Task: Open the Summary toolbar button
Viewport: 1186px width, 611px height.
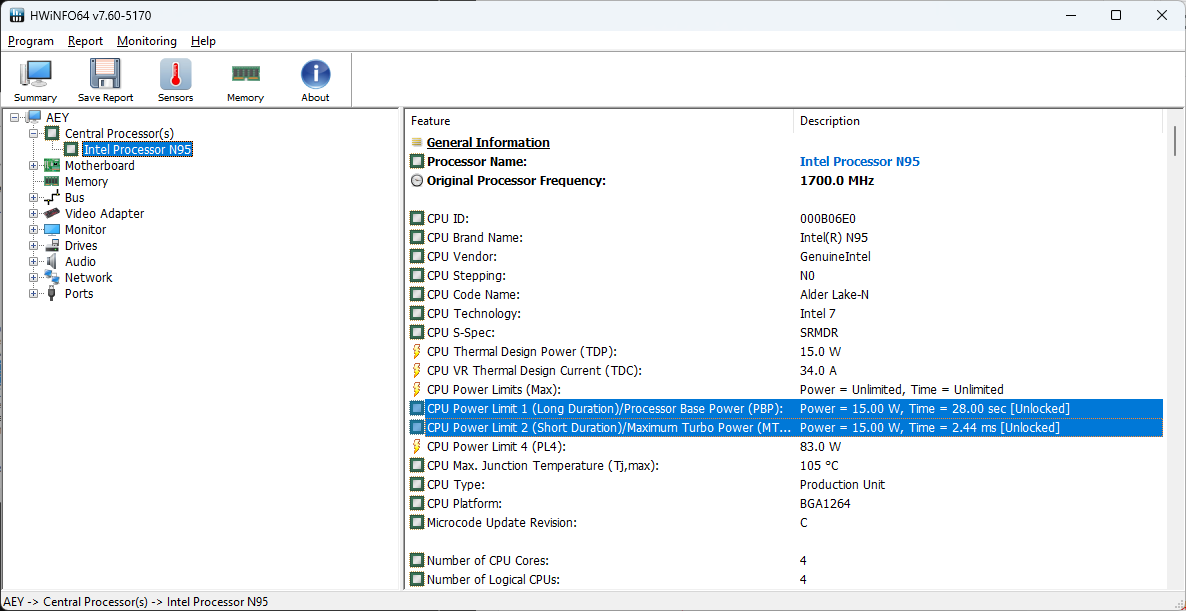Action: click(35, 81)
